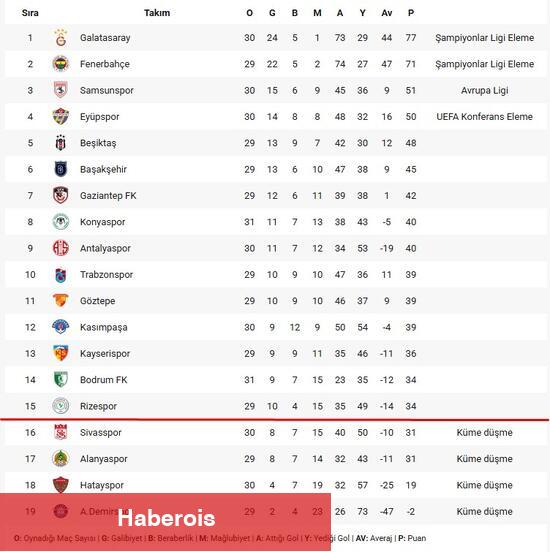Click the Galatasaray club logo
This screenshot has width=550, height=552.
coord(61,38)
